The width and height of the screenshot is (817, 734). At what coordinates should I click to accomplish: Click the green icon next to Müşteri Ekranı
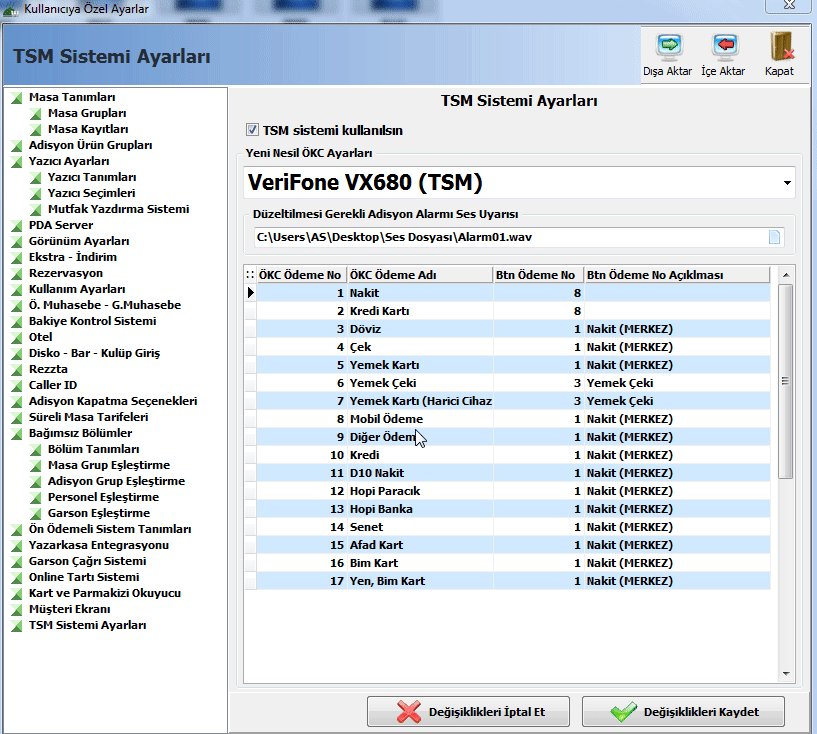(17, 609)
